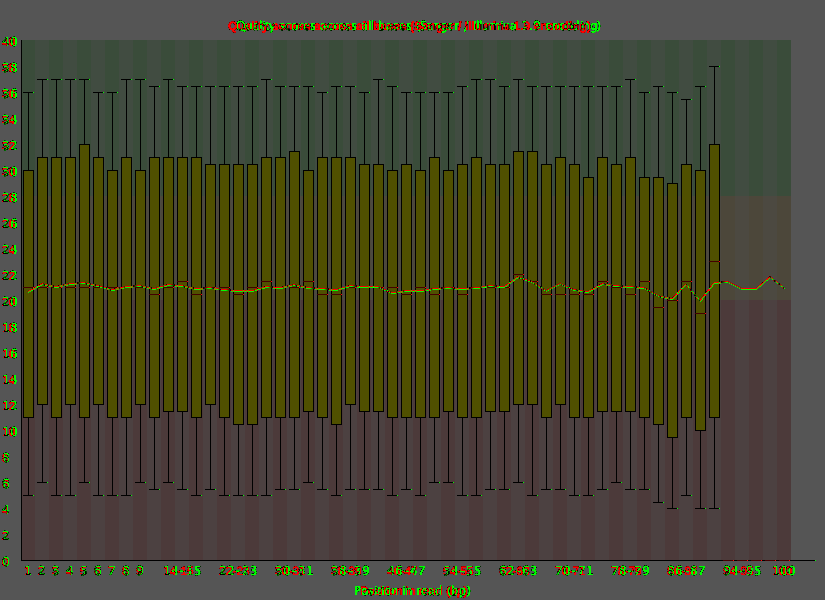Viewport: 825px width, 600px height.
Task: Select the x-axis label 78-79
Action: [630, 571]
